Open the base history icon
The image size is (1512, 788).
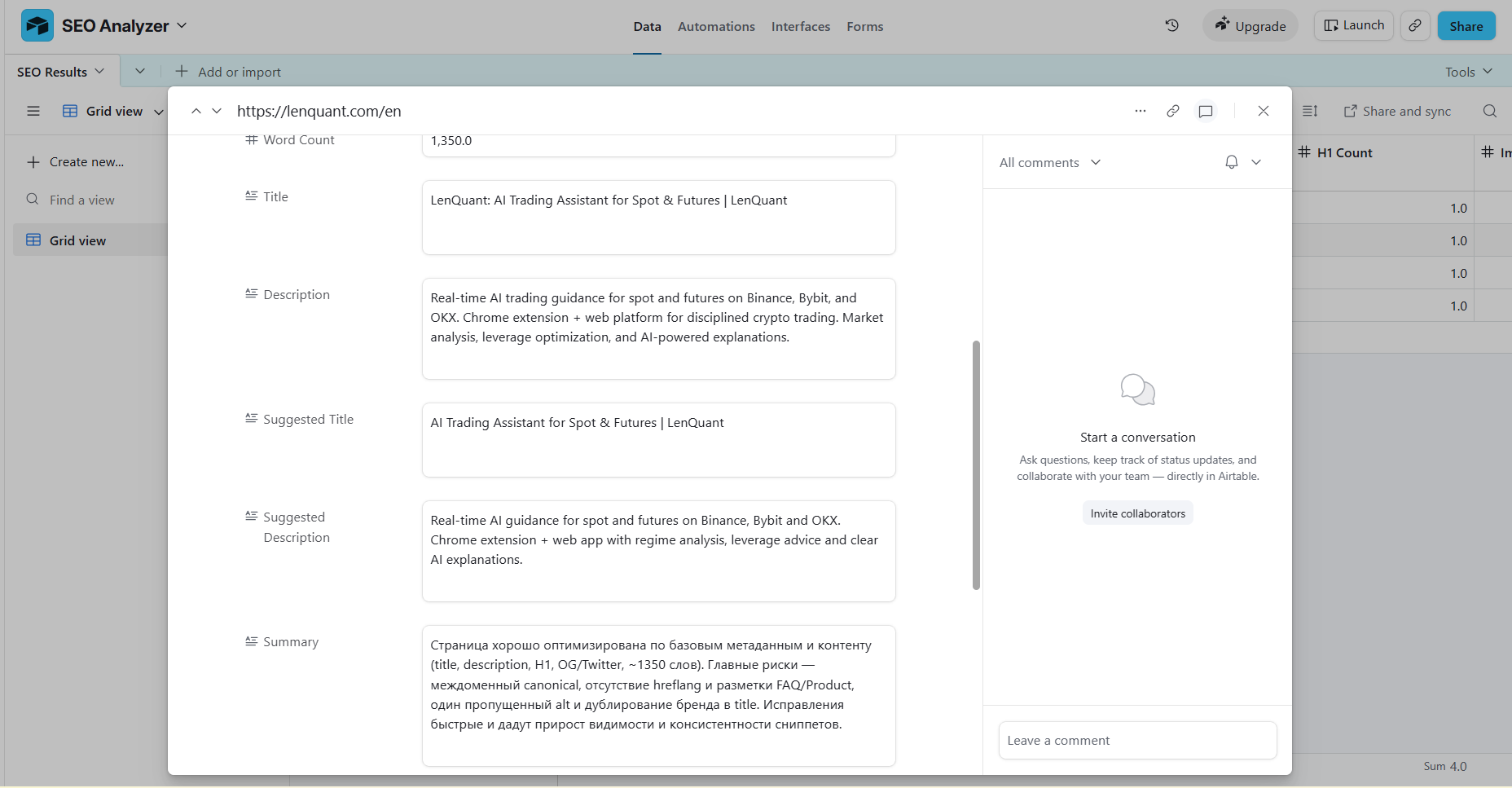[x=1171, y=25]
